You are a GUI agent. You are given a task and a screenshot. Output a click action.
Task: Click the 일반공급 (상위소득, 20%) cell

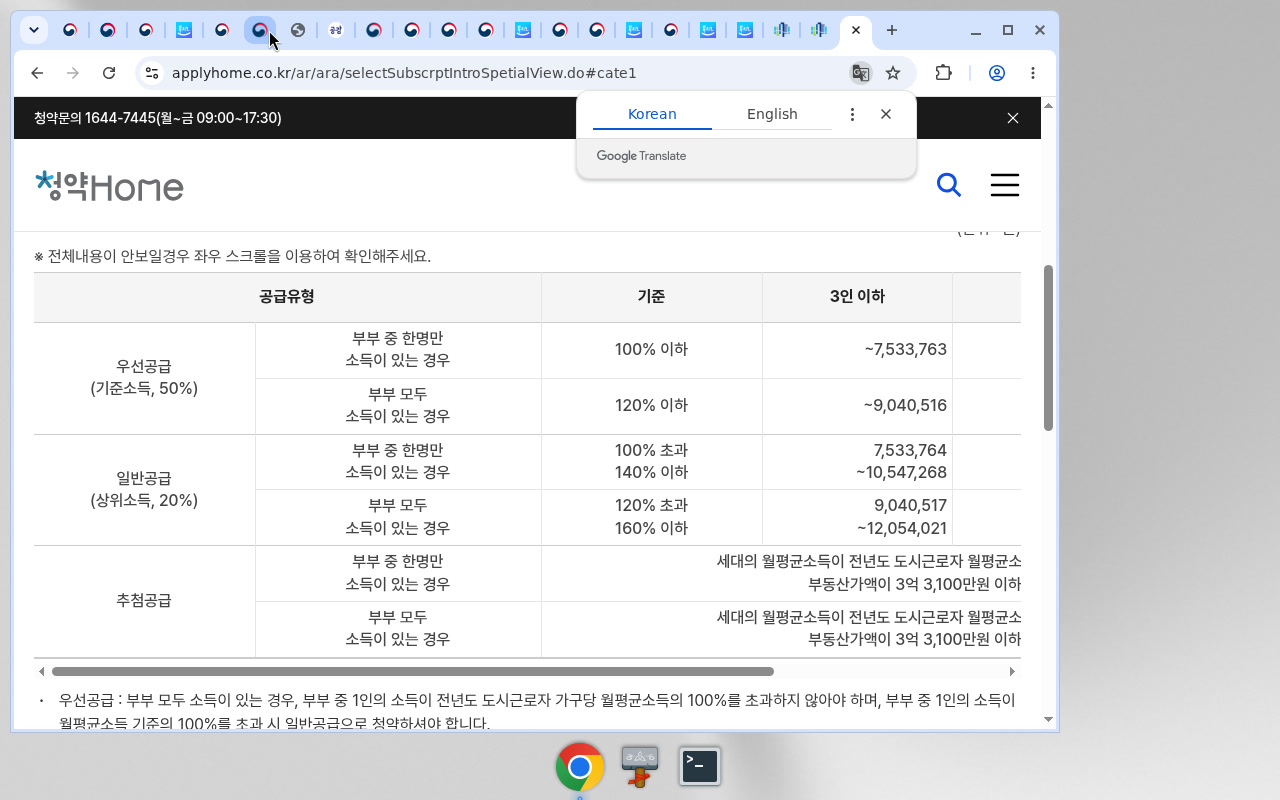click(x=144, y=490)
